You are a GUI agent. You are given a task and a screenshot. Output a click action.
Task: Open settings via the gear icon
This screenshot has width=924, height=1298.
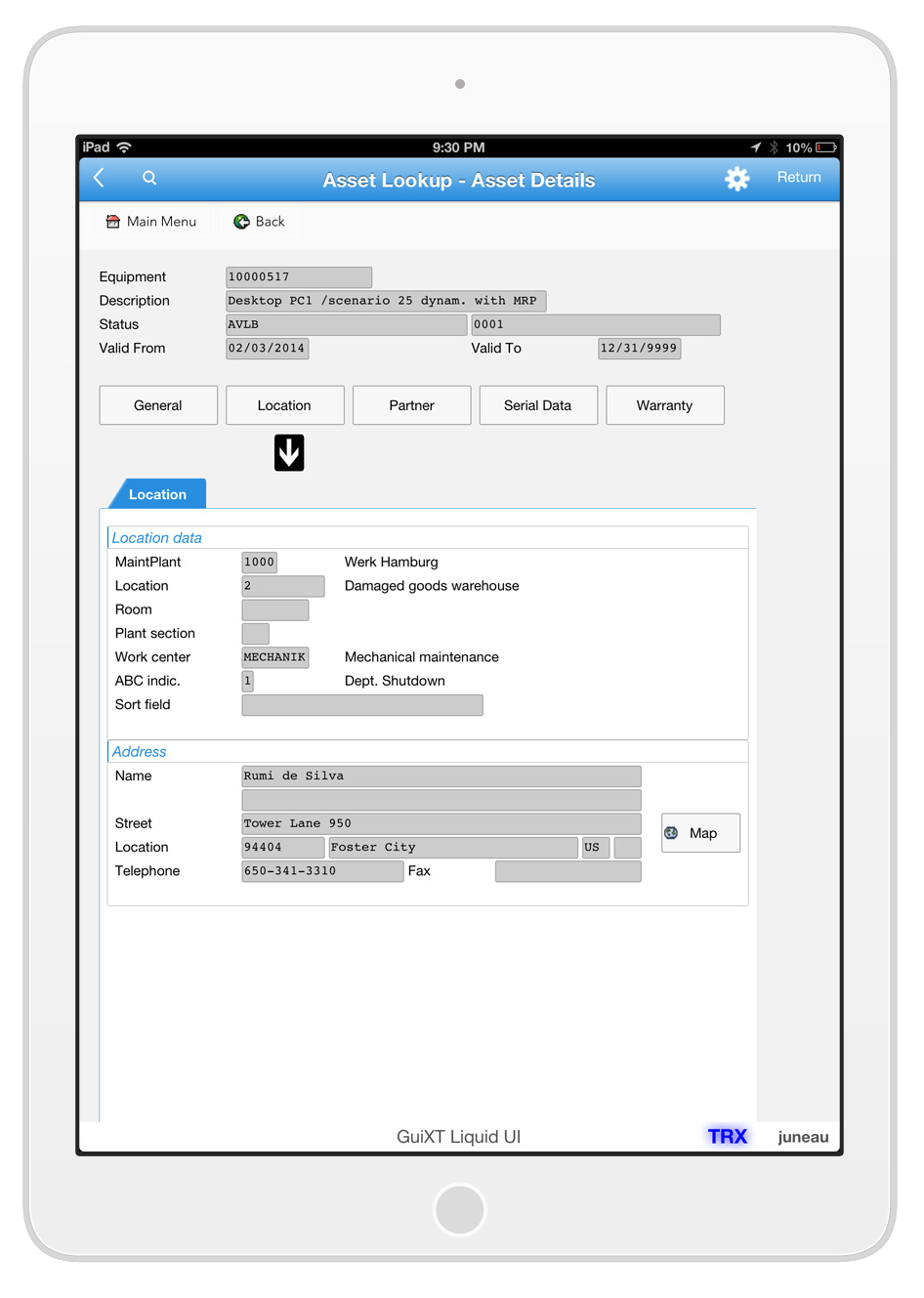736,179
